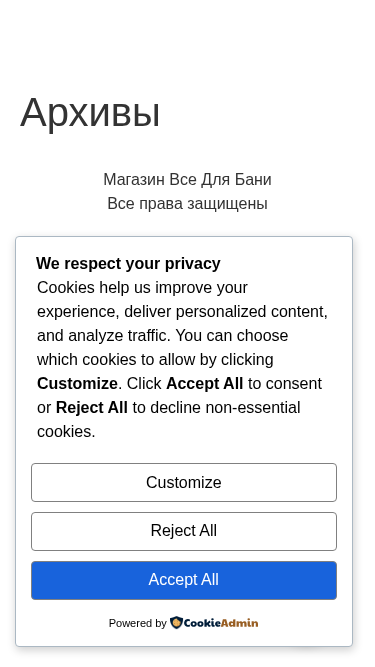Click the Магазин Все Для Бани text
375x667 pixels.
coord(187,180)
